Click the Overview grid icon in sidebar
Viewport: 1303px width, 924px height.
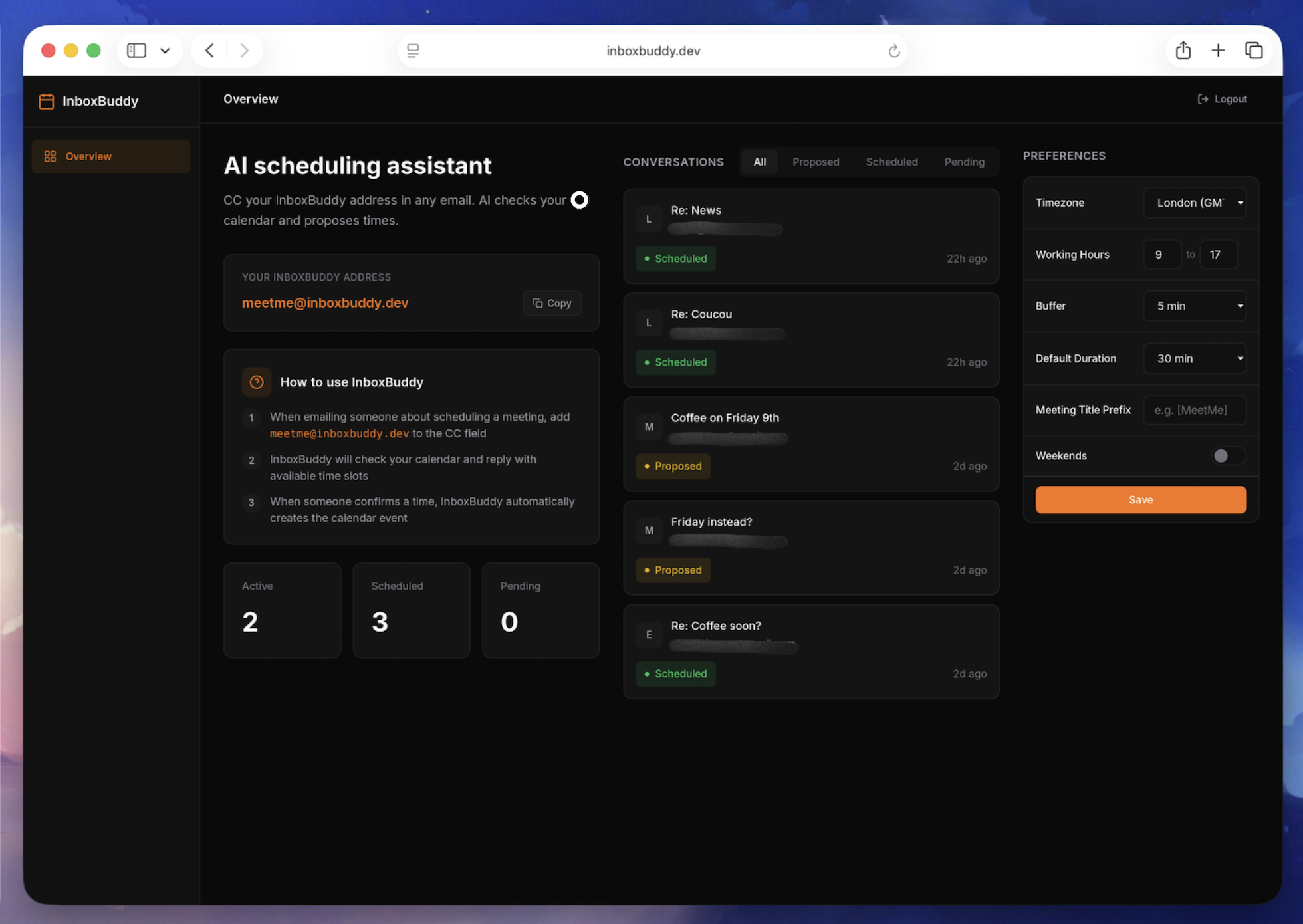tap(50, 156)
